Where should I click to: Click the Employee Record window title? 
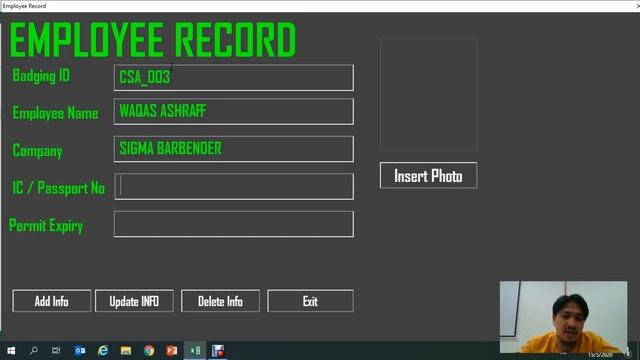coord(24,6)
